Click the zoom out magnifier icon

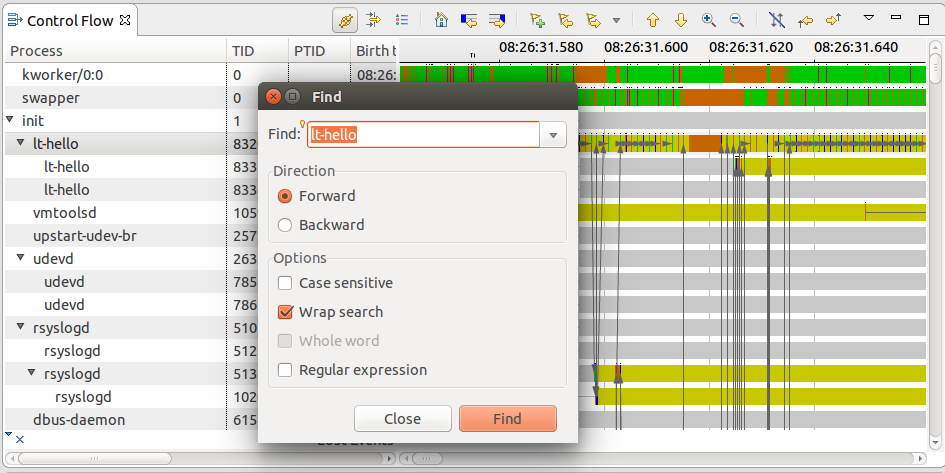[x=737, y=20]
